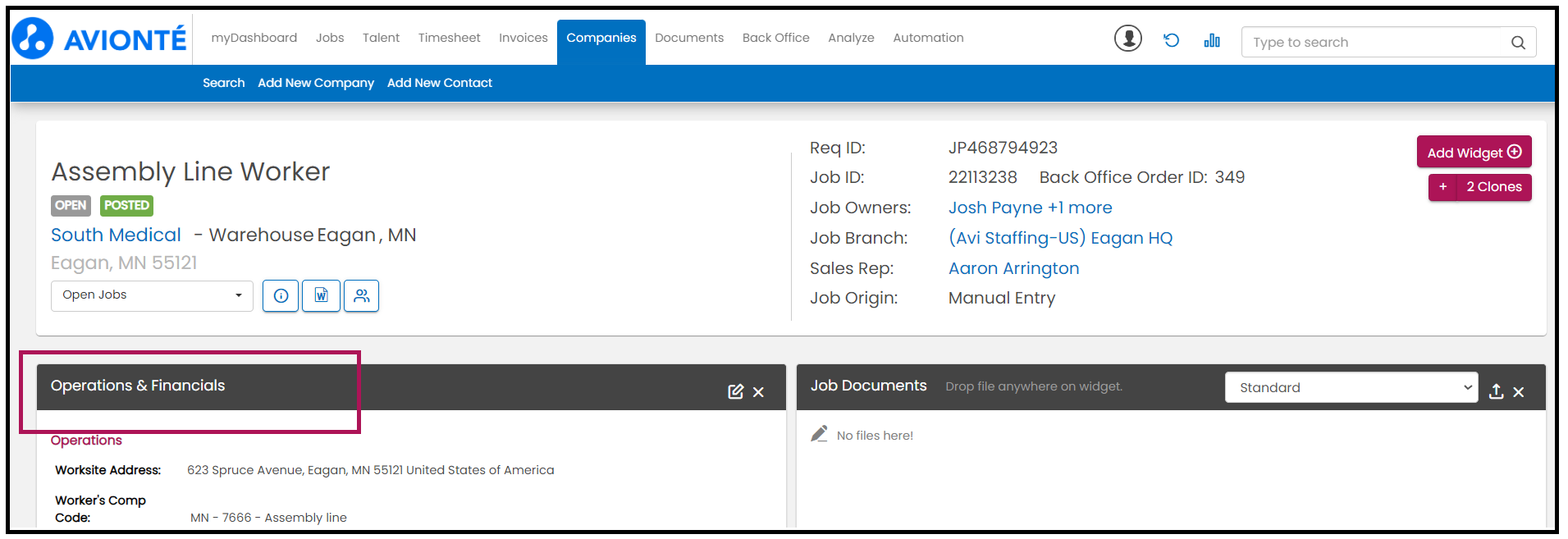Open the Word document icon button
Screen dimensions: 1568x539
(x=321, y=296)
